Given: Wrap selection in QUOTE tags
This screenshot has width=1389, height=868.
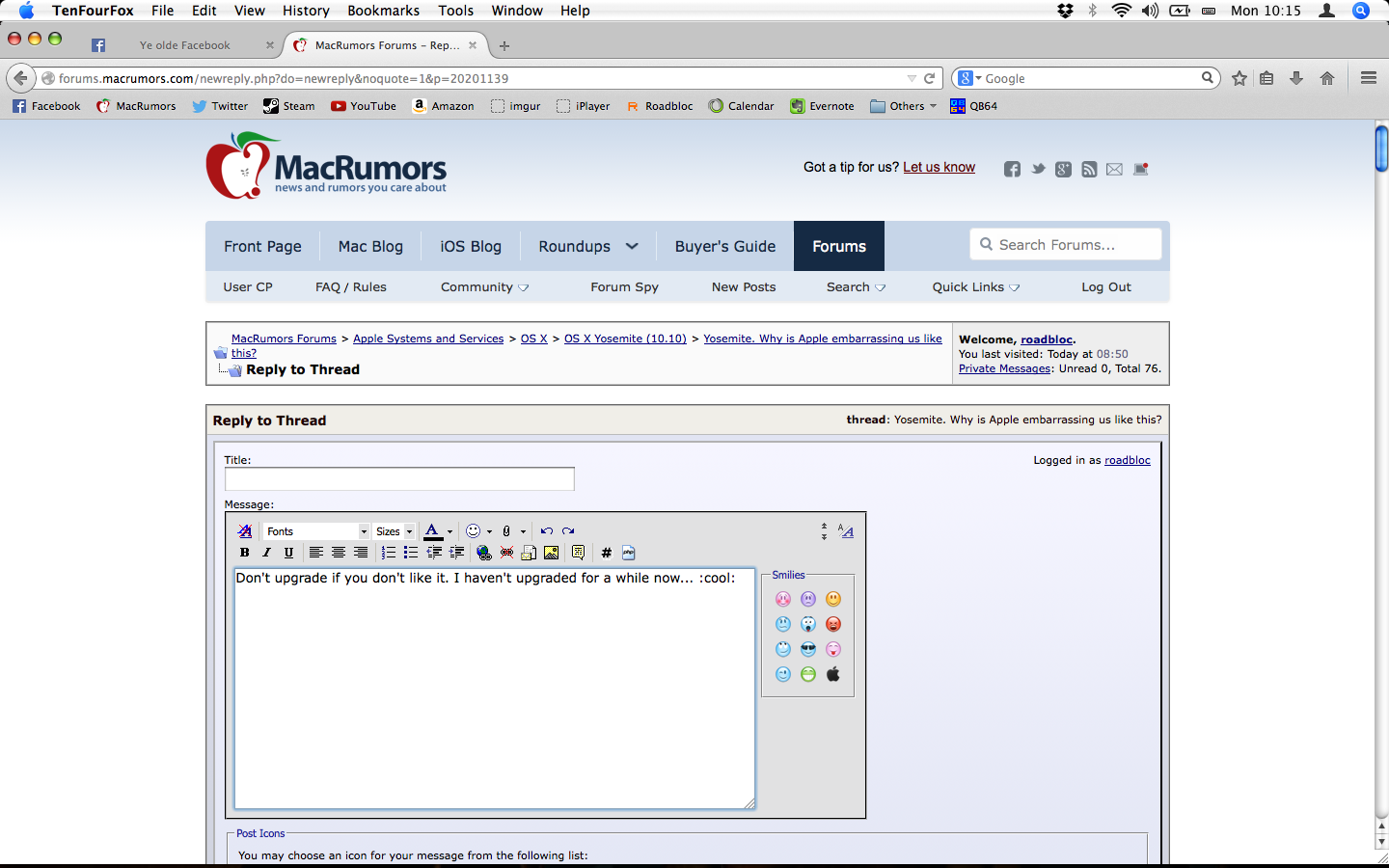Looking at the screenshot, I should point(578,553).
